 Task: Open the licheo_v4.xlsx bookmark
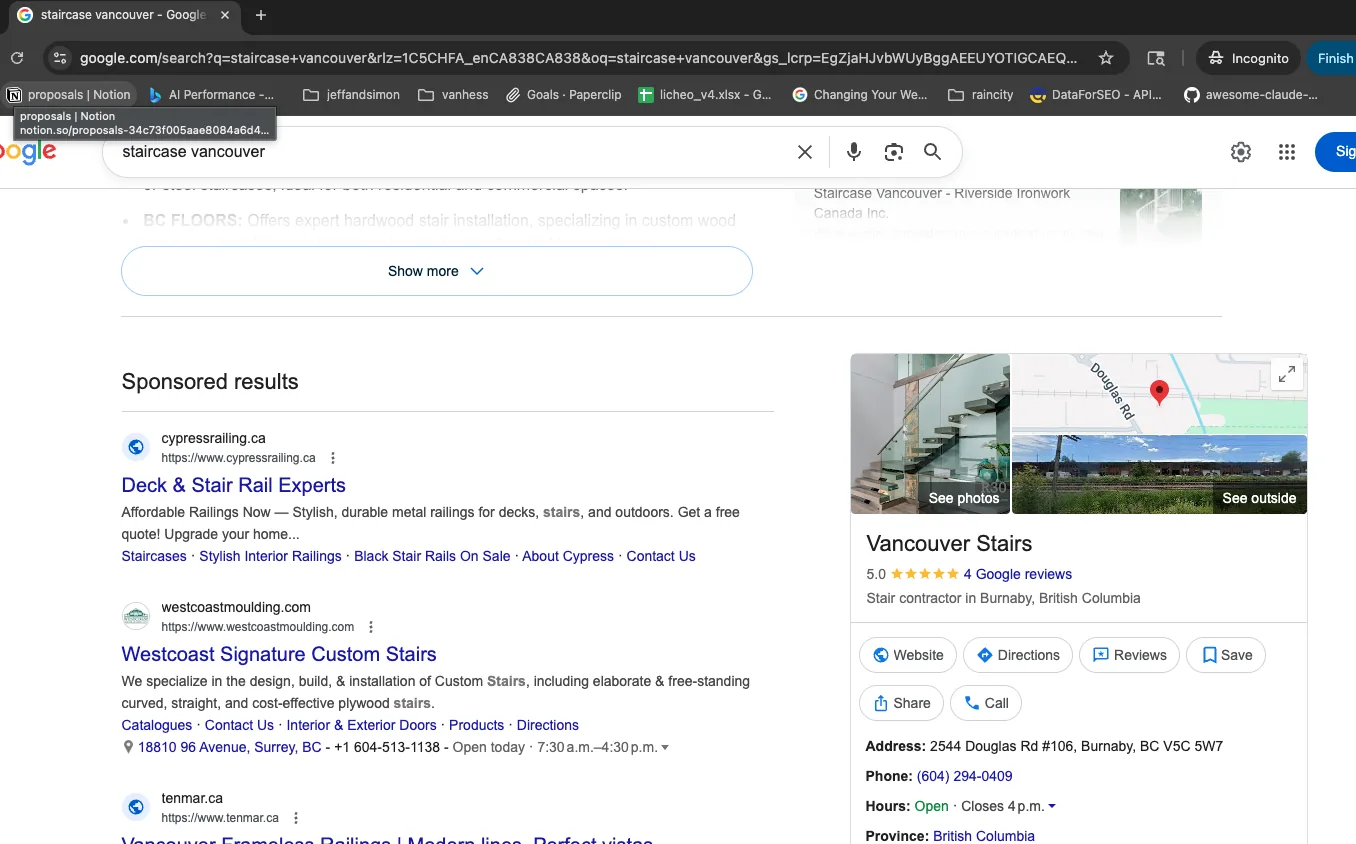pos(705,95)
